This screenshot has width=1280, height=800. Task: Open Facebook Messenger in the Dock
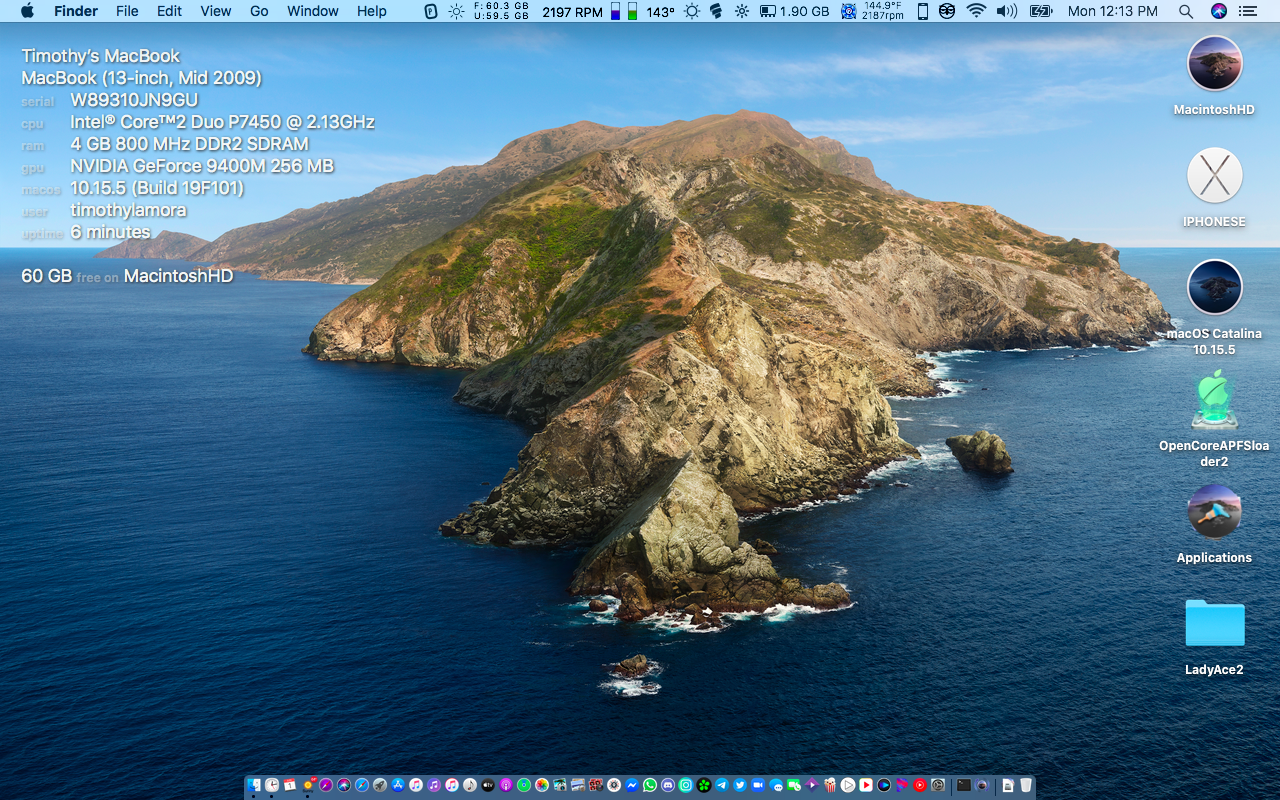click(632, 785)
